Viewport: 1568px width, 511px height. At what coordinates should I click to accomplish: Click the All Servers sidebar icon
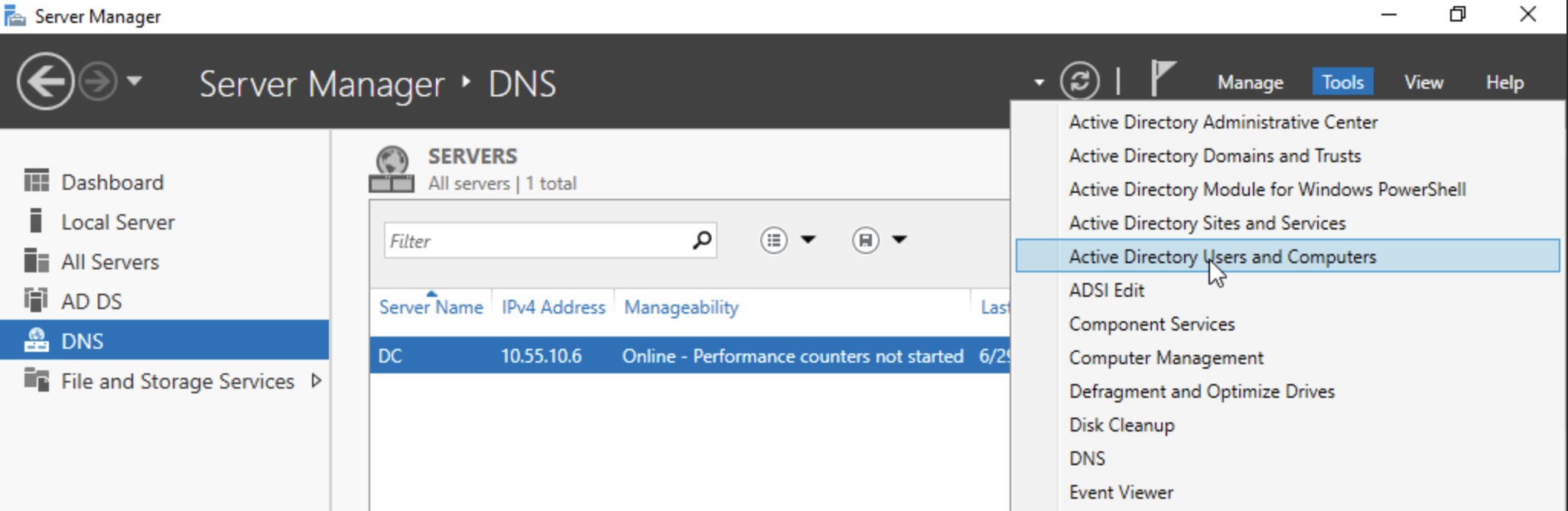pyautogui.click(x=36, y=262)
